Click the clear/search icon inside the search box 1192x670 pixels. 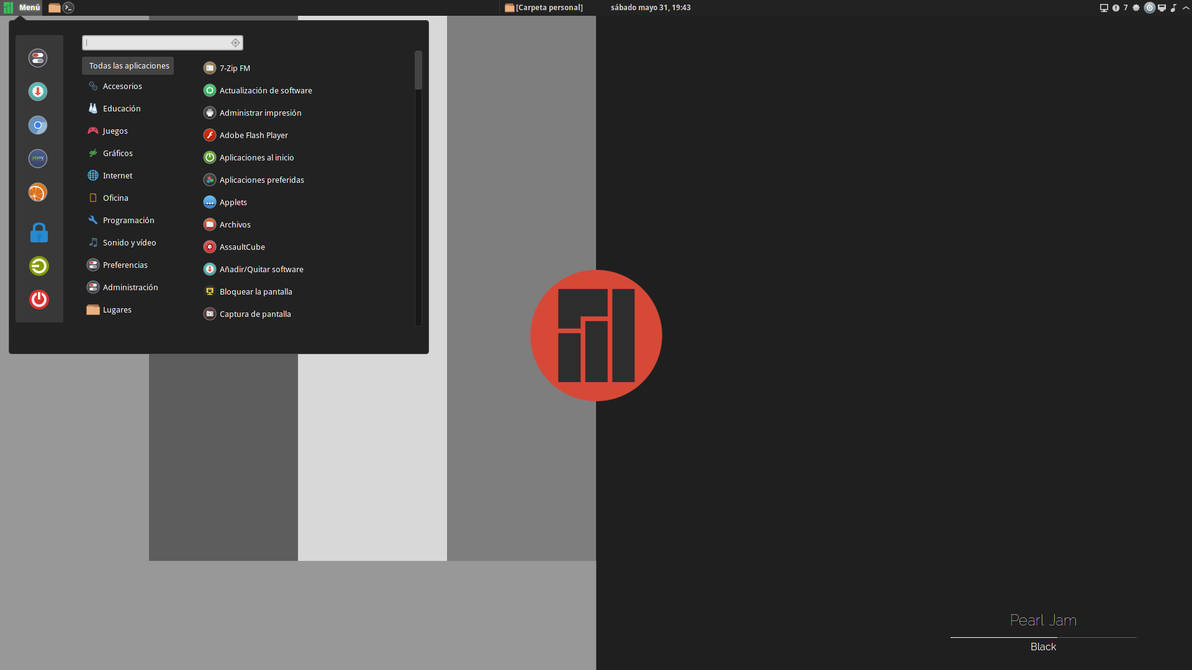point(236,43)
